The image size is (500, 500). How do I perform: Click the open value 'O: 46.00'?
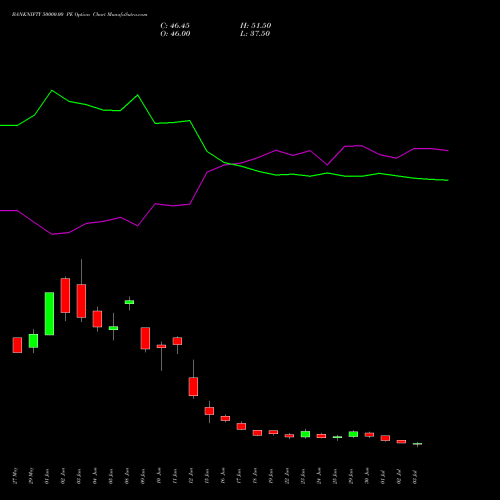[x=175, y=34]
